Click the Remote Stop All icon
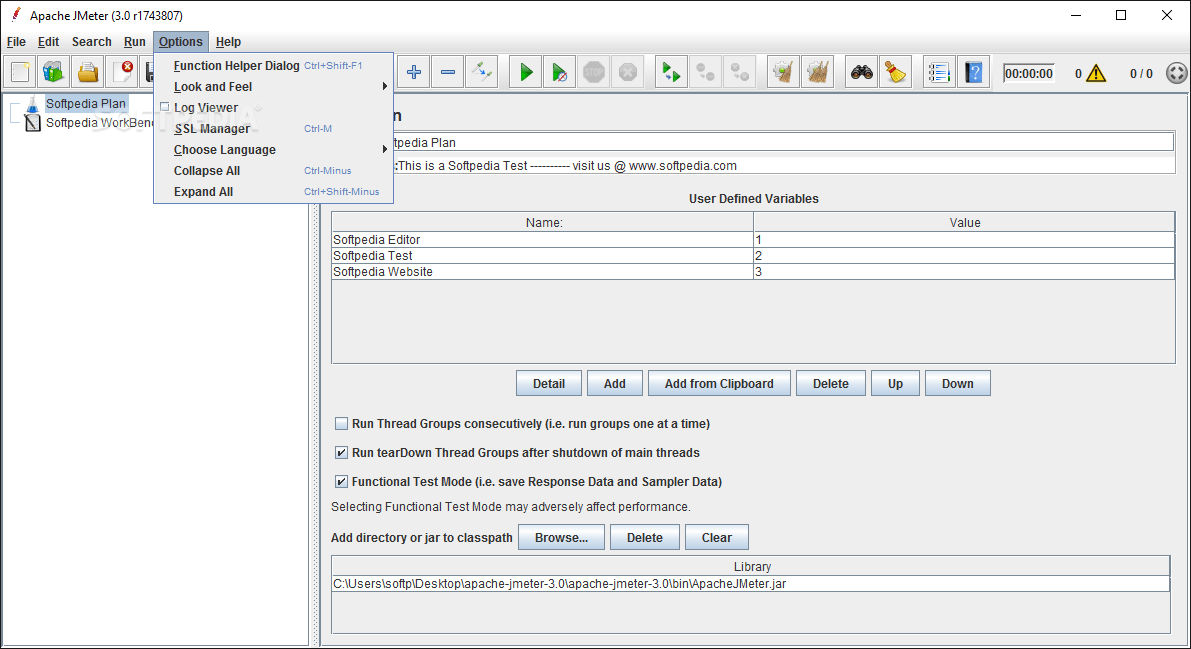1191x649 pixels. point(706,72)
